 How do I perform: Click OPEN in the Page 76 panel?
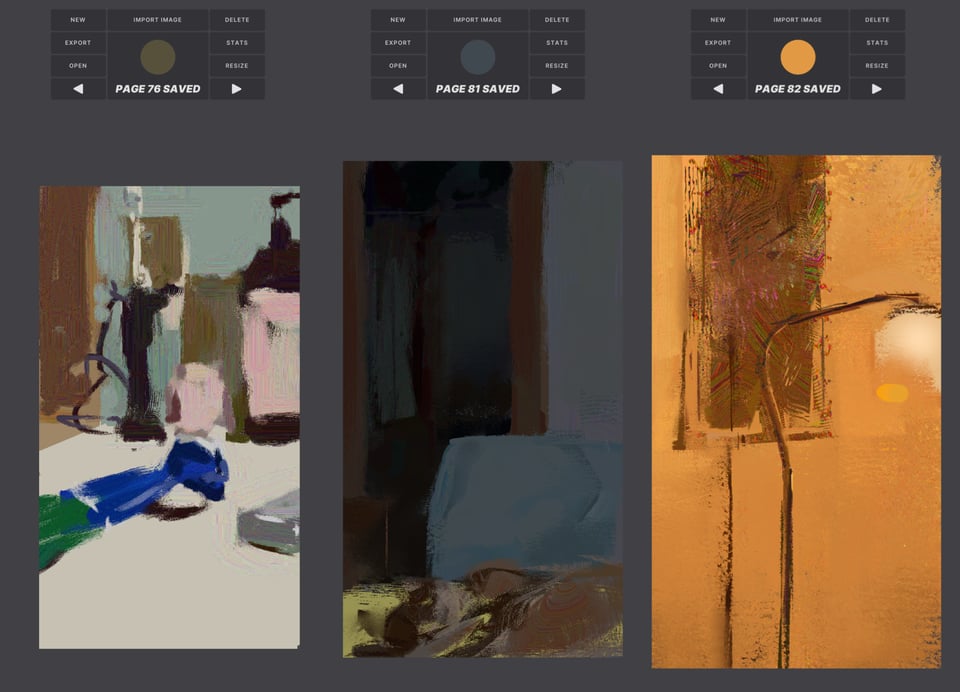pos(78,66)
